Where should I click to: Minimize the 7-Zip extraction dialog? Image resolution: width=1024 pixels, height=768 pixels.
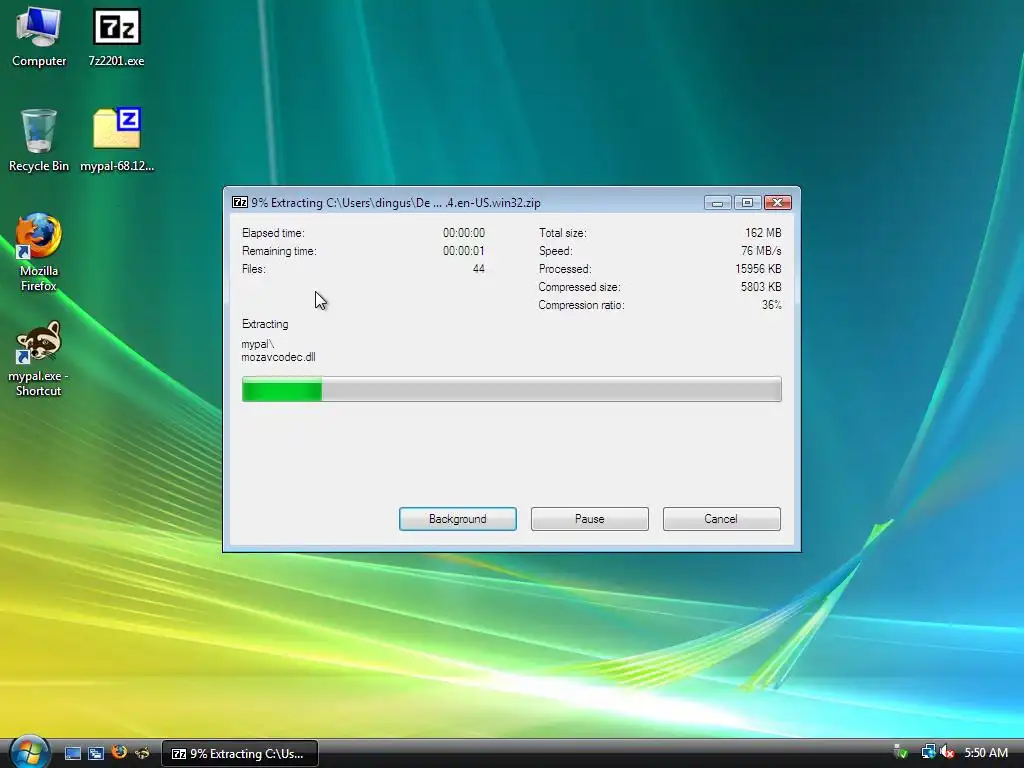point(717,202)
